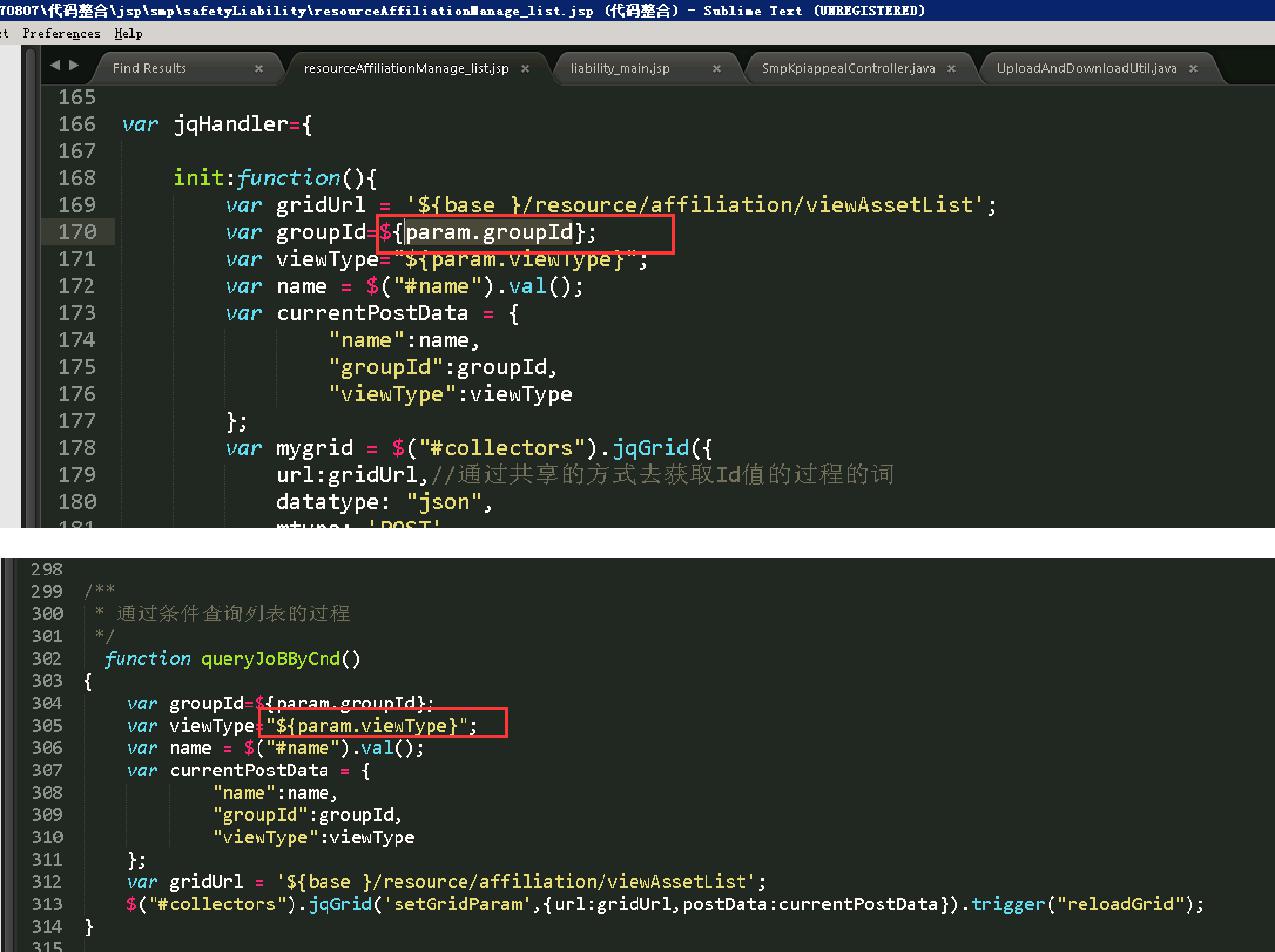Viewport: 1275px width, 952px height.
Task: Click 'groupId' variable on line 304
Action: click(x=207, y=704)
